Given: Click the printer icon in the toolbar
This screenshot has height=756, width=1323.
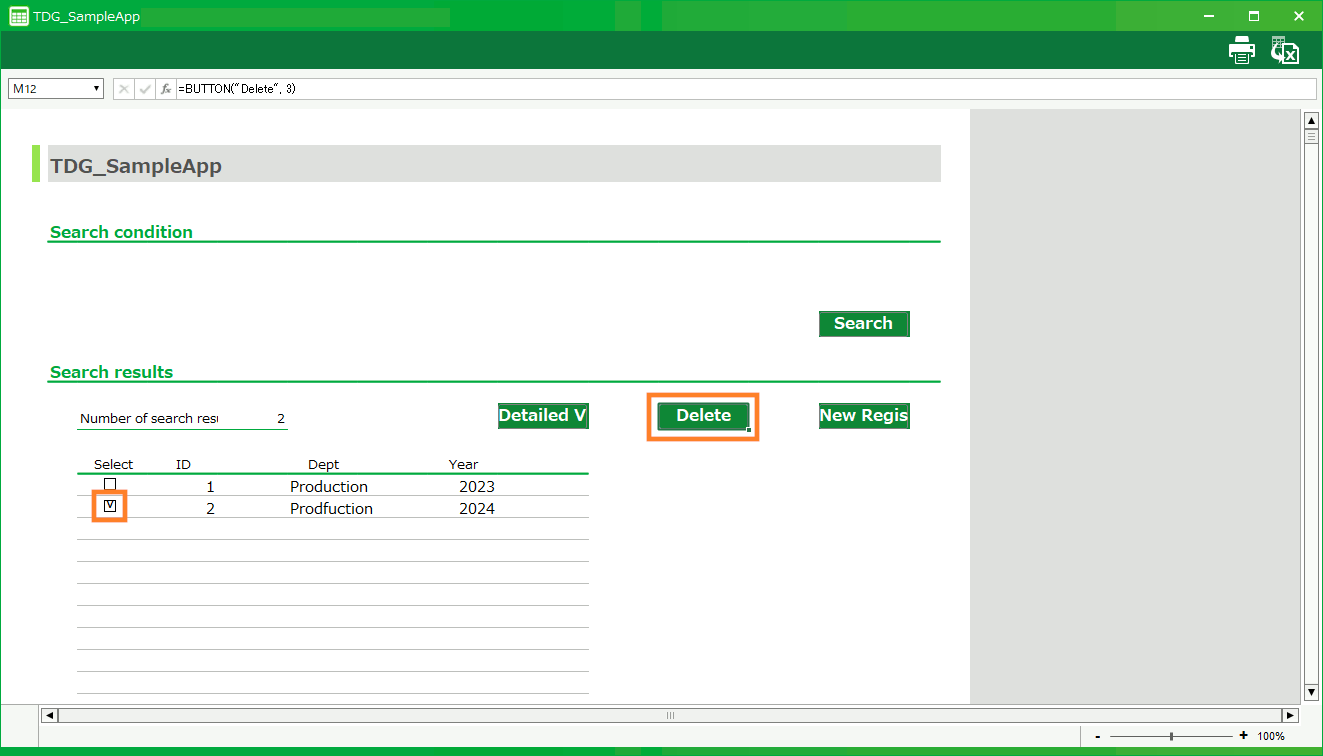Looking at the screenshot, I should [x=1241, y=50].
